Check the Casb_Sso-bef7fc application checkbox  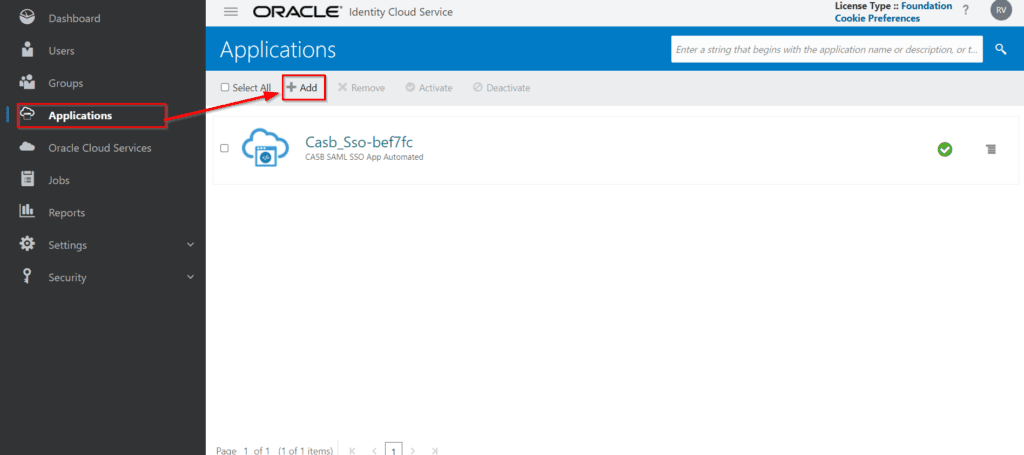(x=224, y=148)
